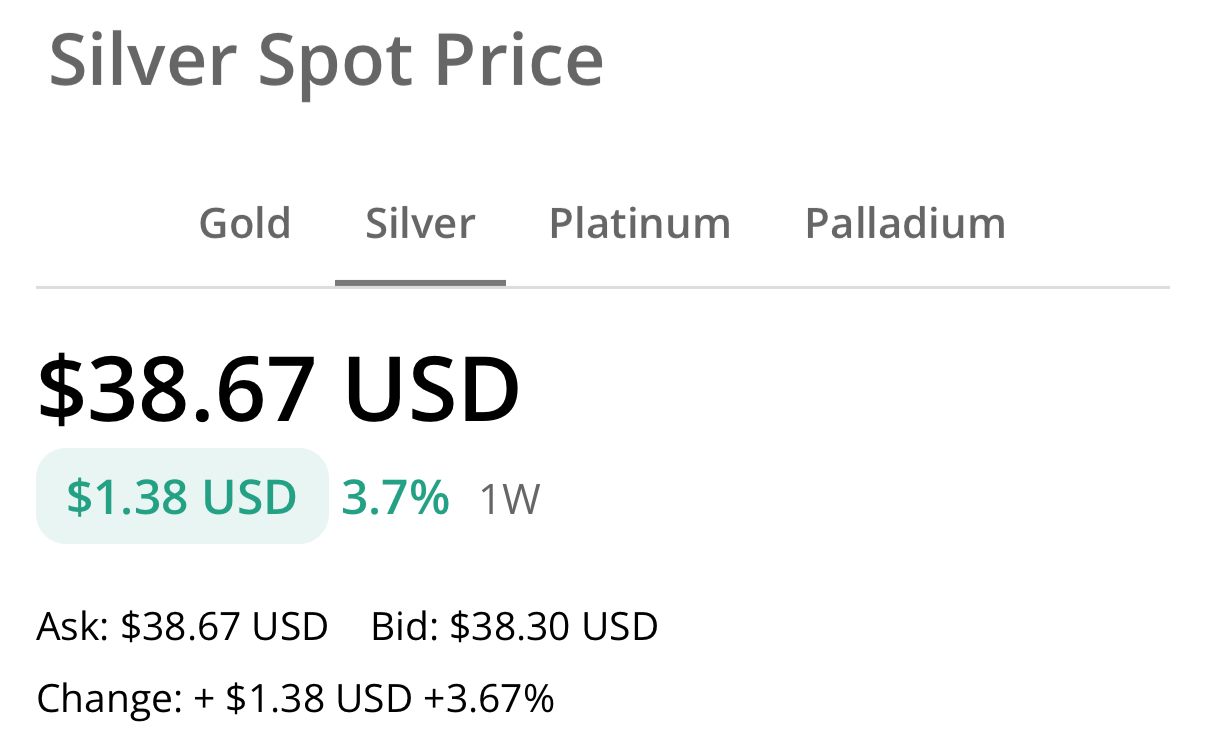Click "USD" in the large price
This screenshot has height=744, width=1206.
coord(432,390)
